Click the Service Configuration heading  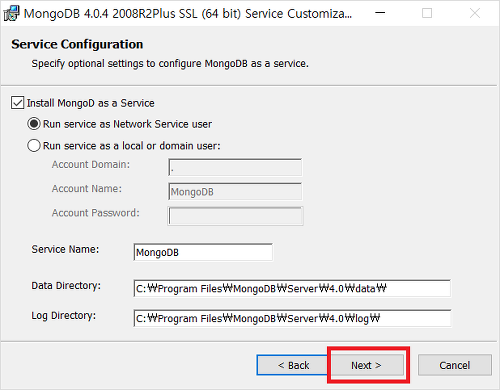77,44
